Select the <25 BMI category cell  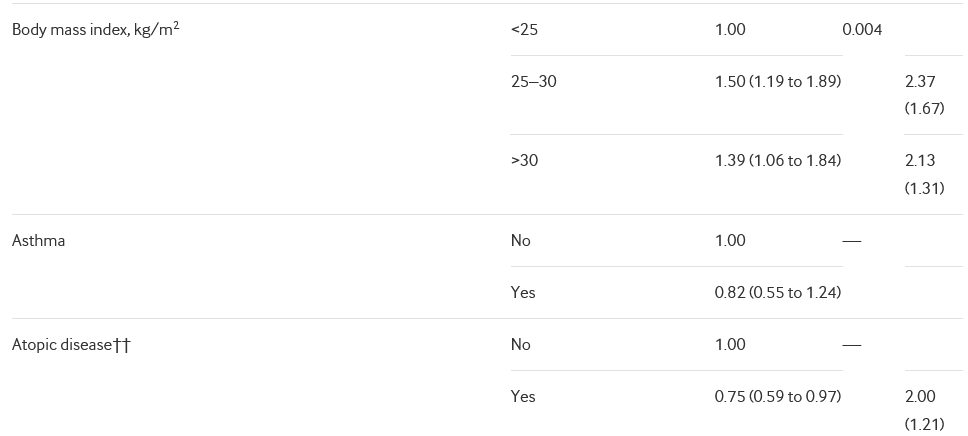524,30
